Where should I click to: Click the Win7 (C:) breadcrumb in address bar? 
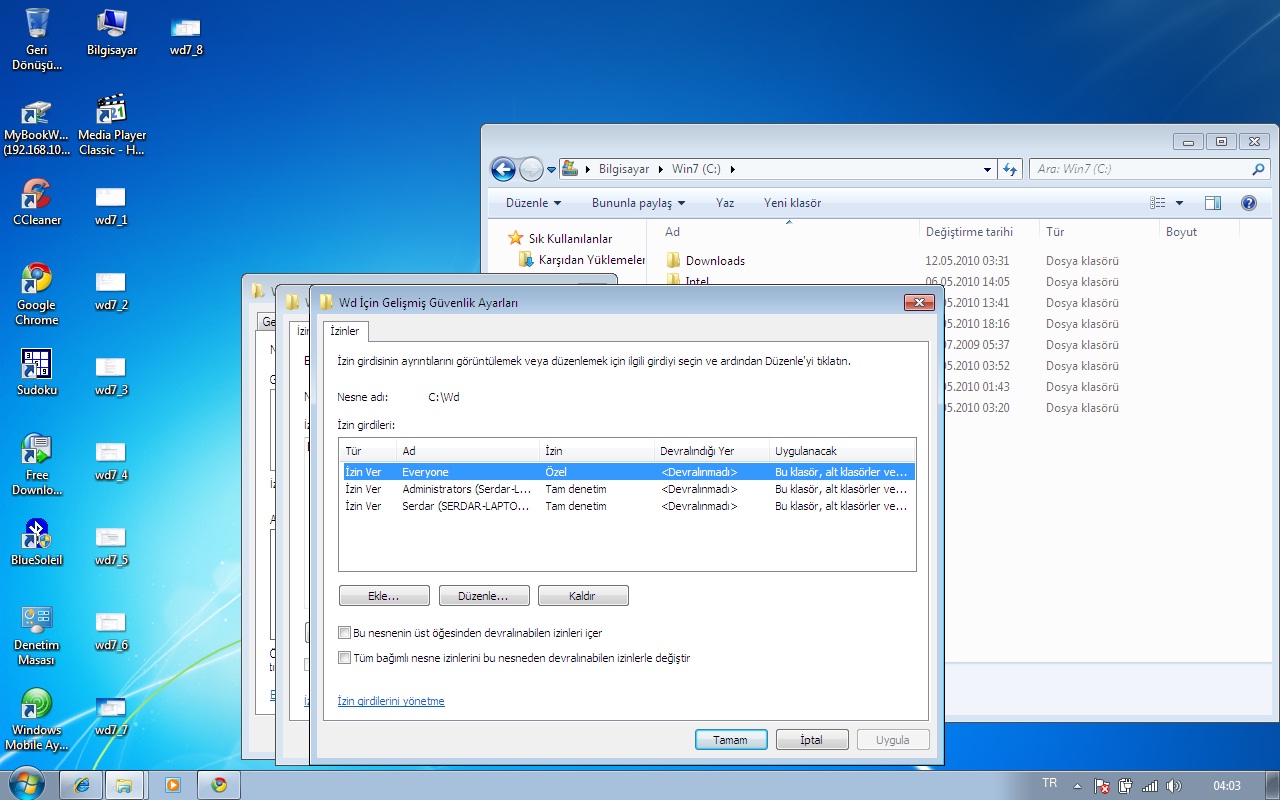(x=696, y=169)
